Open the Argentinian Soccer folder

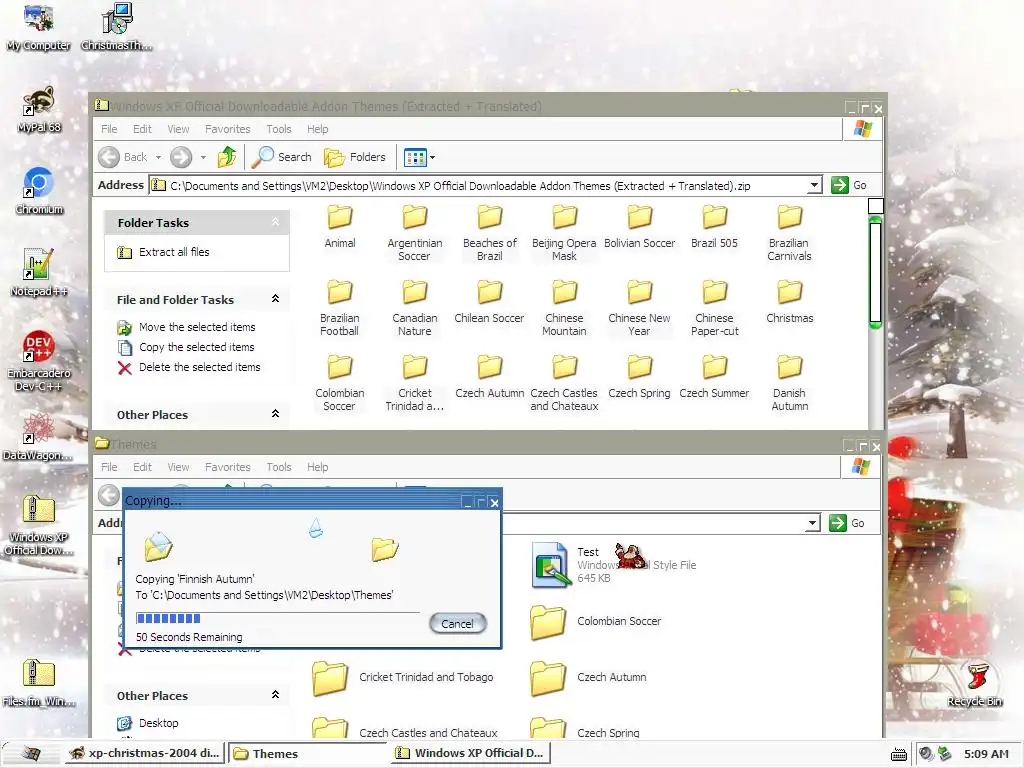pyautogui.click(x=415, y=232)
